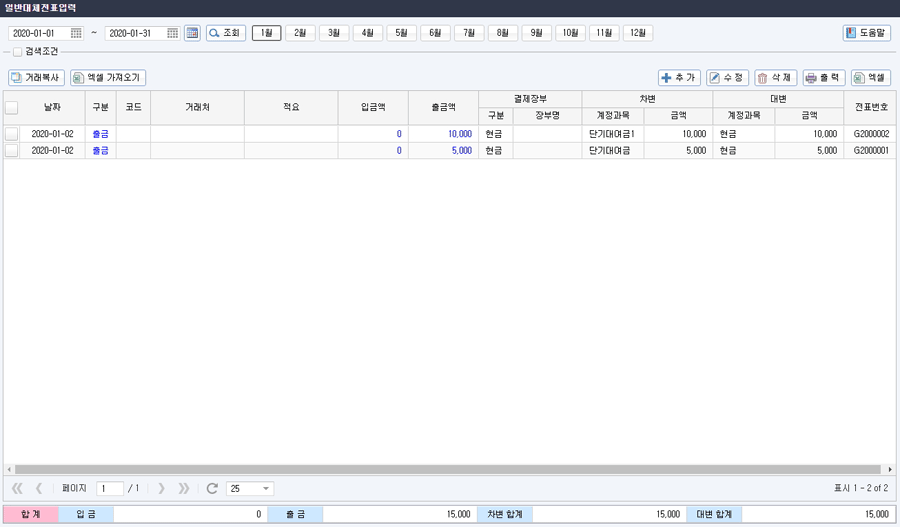The height and width of the screenshot is (527, 900).
Task: Check the row for voucher G2000002
Action: pos(11,134)
